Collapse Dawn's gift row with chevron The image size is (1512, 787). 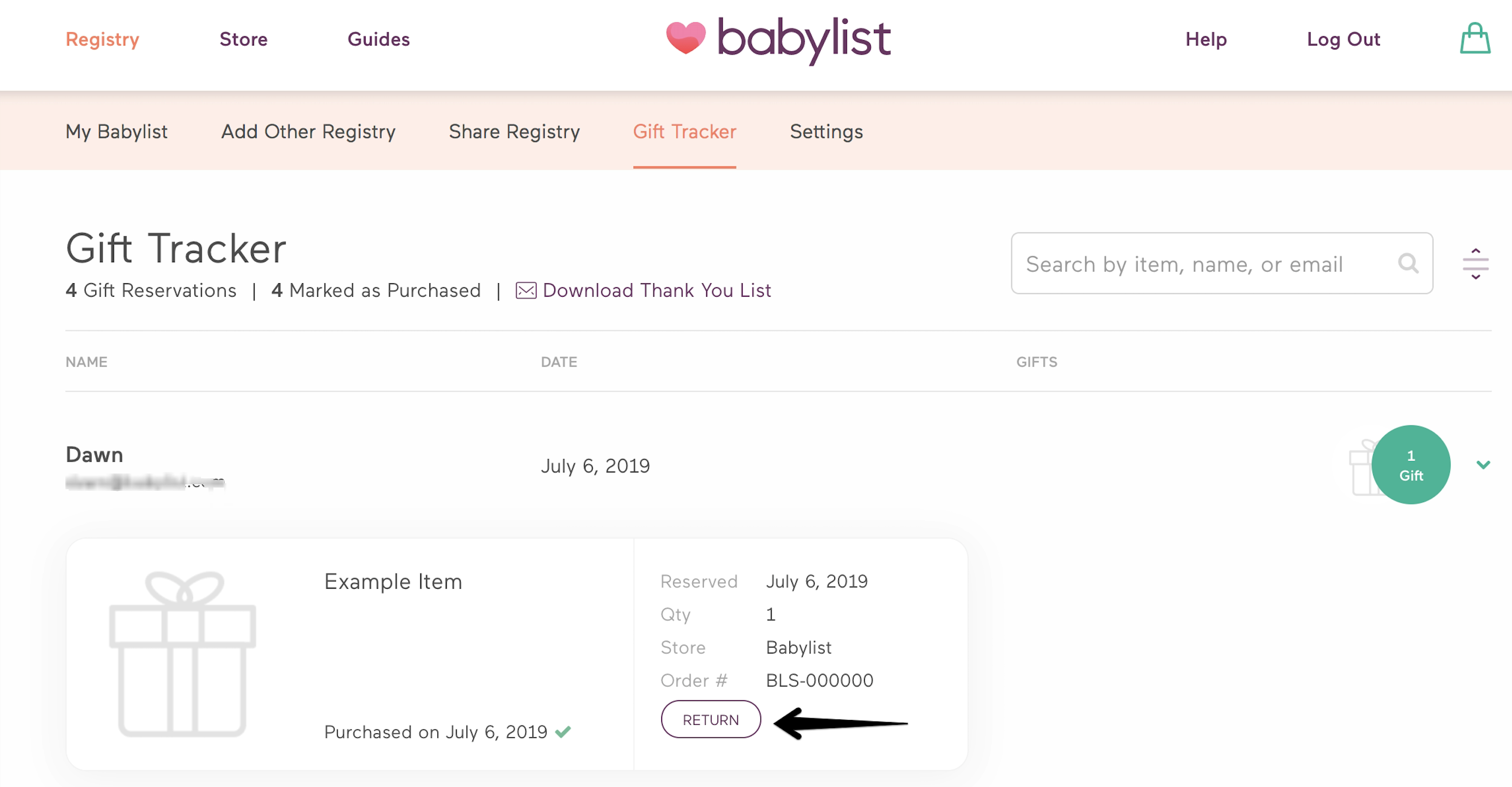coord(1483,464)
